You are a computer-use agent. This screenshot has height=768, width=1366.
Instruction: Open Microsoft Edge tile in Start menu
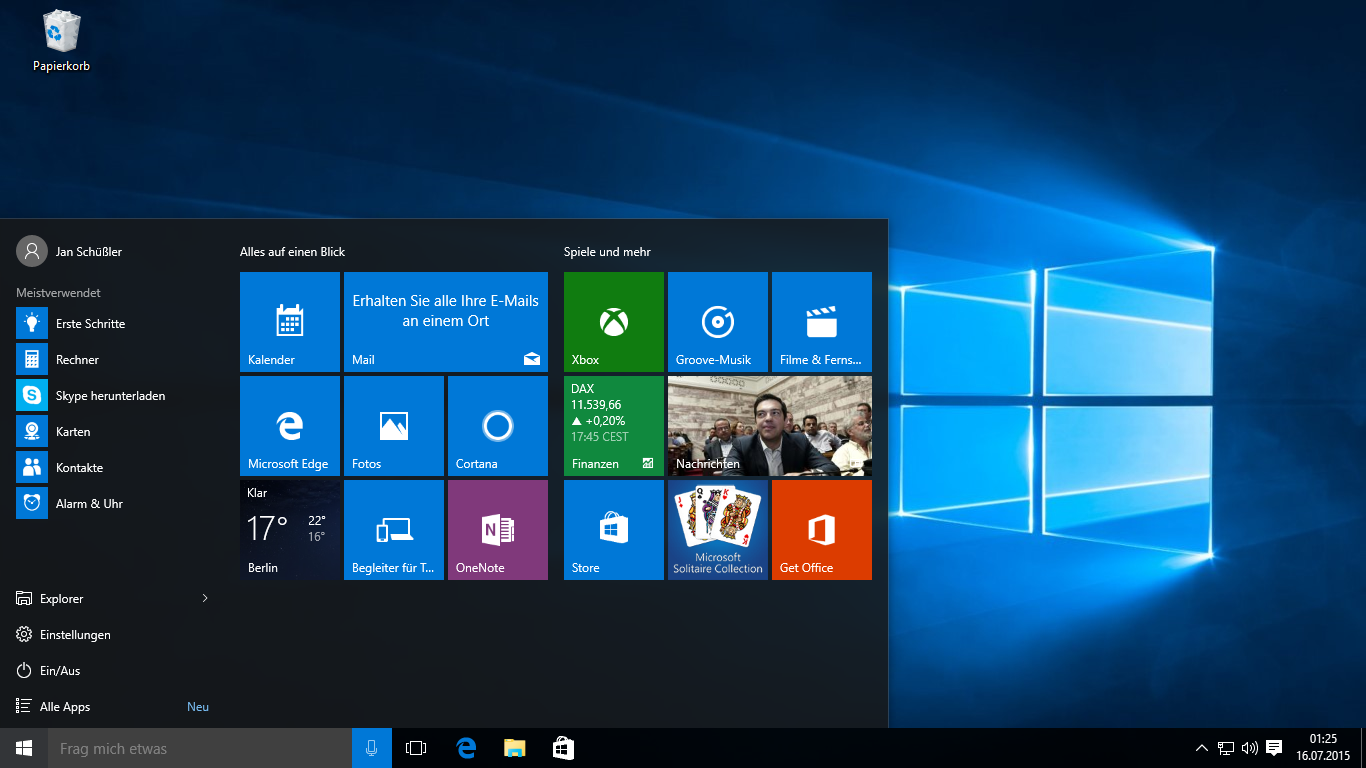coord(289,426)
